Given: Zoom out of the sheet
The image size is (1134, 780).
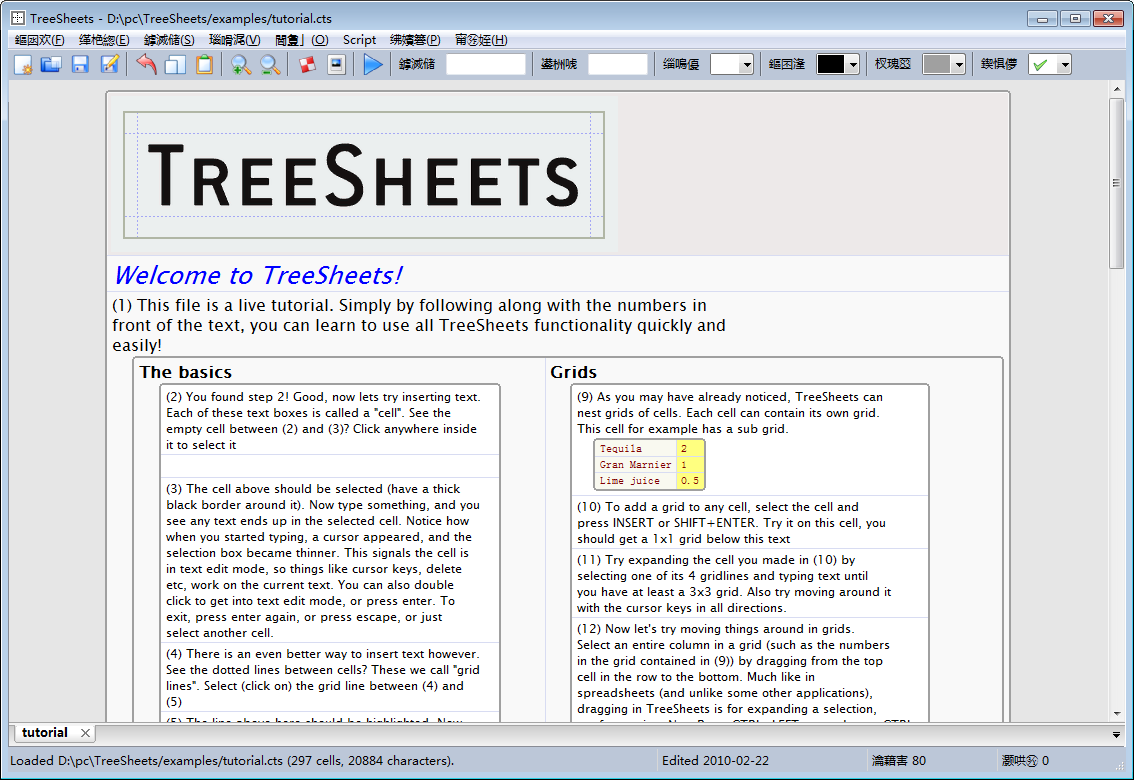Looking at the screenshot, I should (x=269, y=64).
